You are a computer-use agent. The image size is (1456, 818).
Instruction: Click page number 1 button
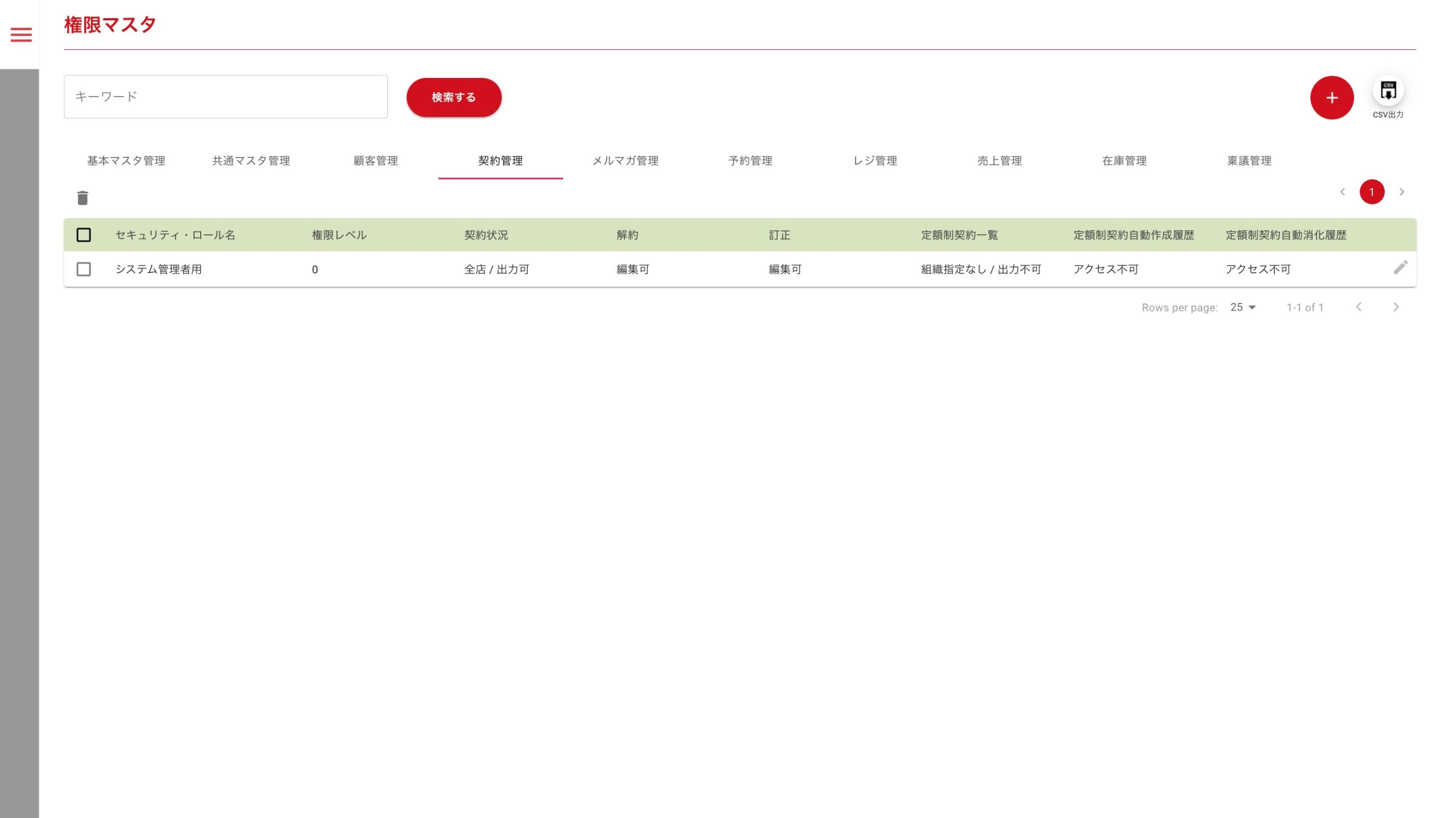[x=1372, y=192]
